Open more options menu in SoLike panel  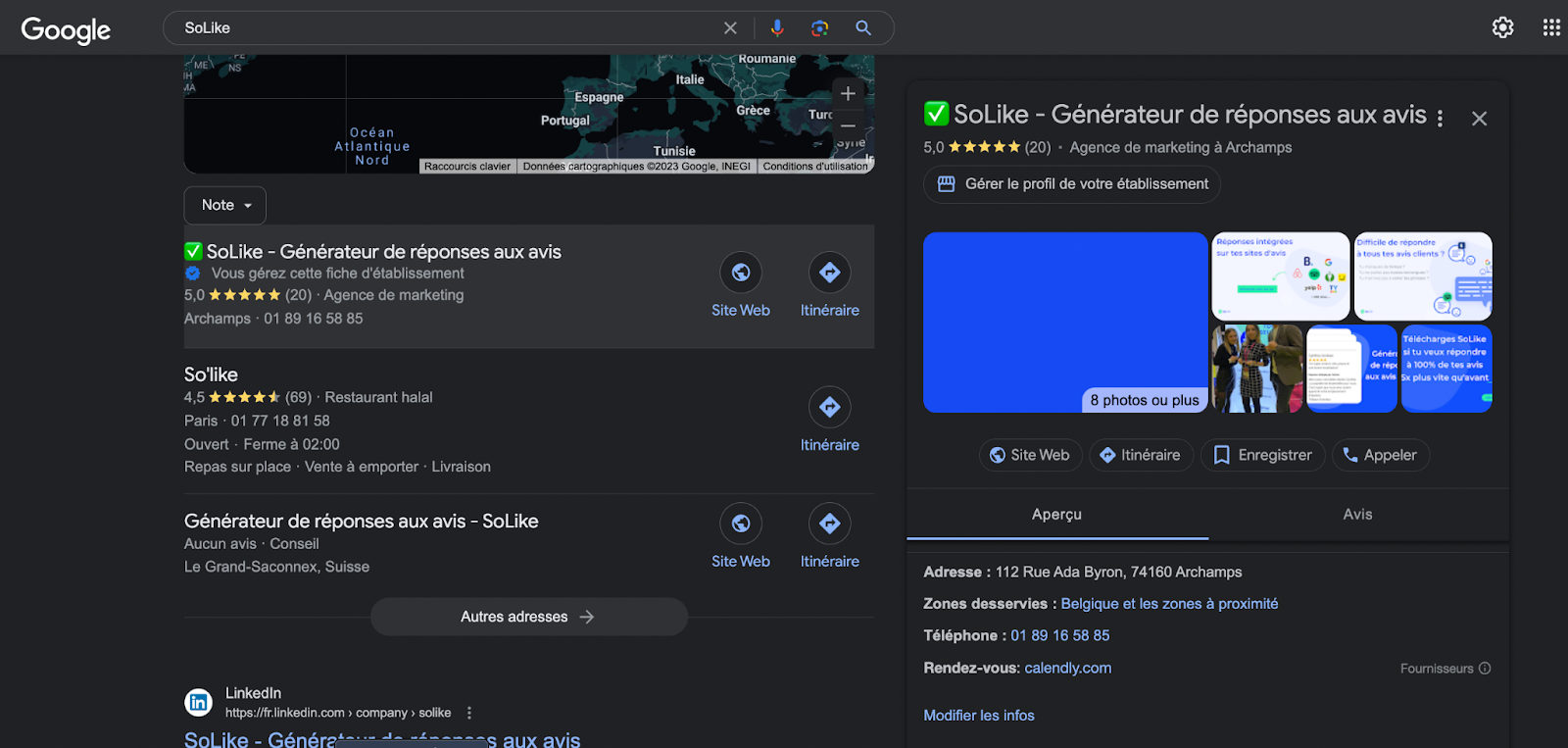pos(1440,119)
